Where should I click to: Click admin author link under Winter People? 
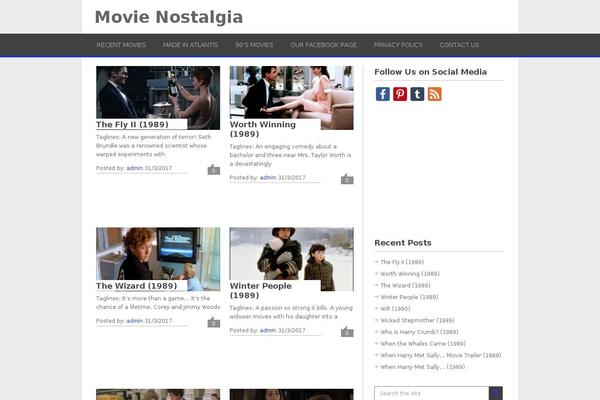pyautogui.click(x=268, y=330)
